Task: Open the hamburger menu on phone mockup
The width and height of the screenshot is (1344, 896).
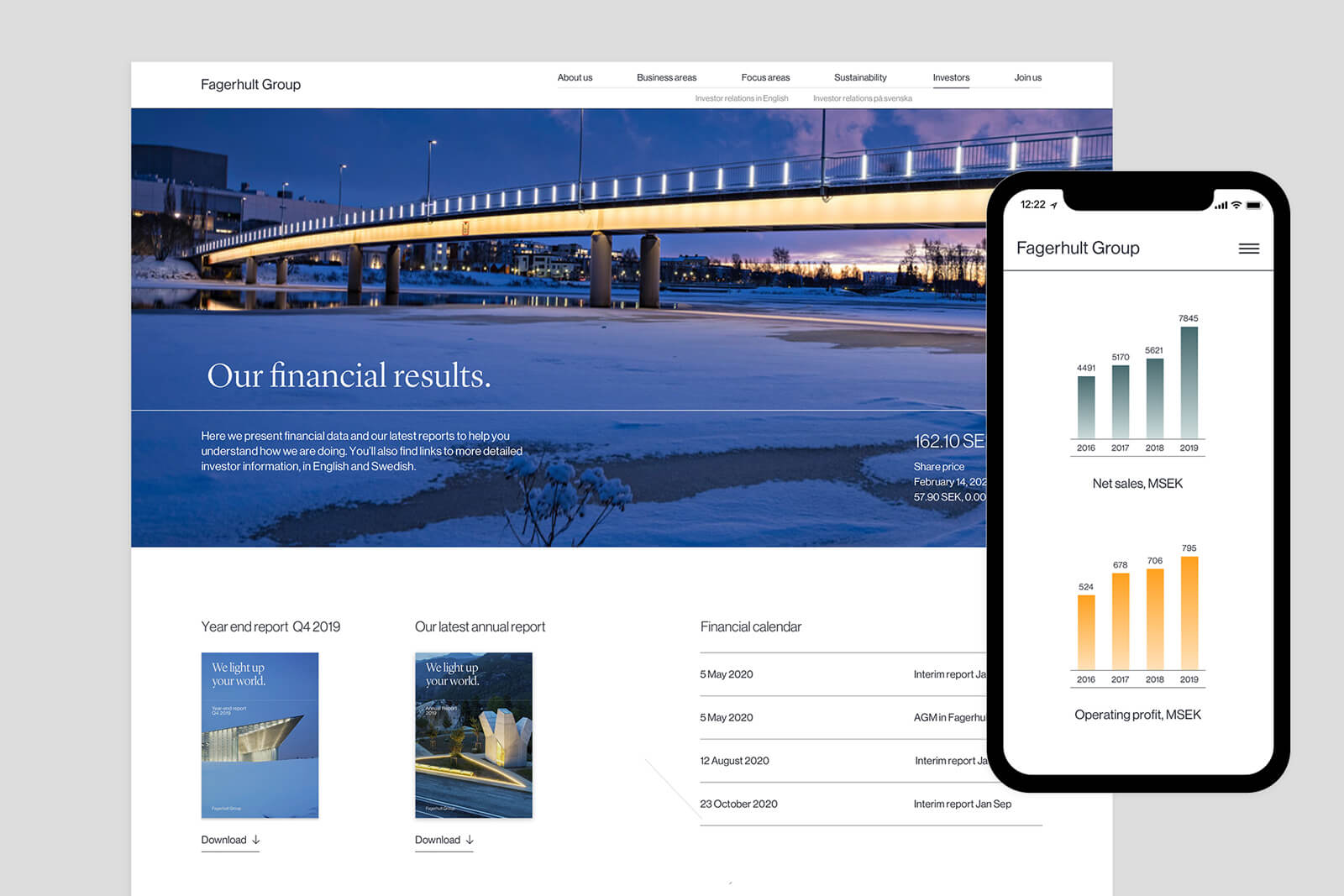Action: tap(1249, 249)
